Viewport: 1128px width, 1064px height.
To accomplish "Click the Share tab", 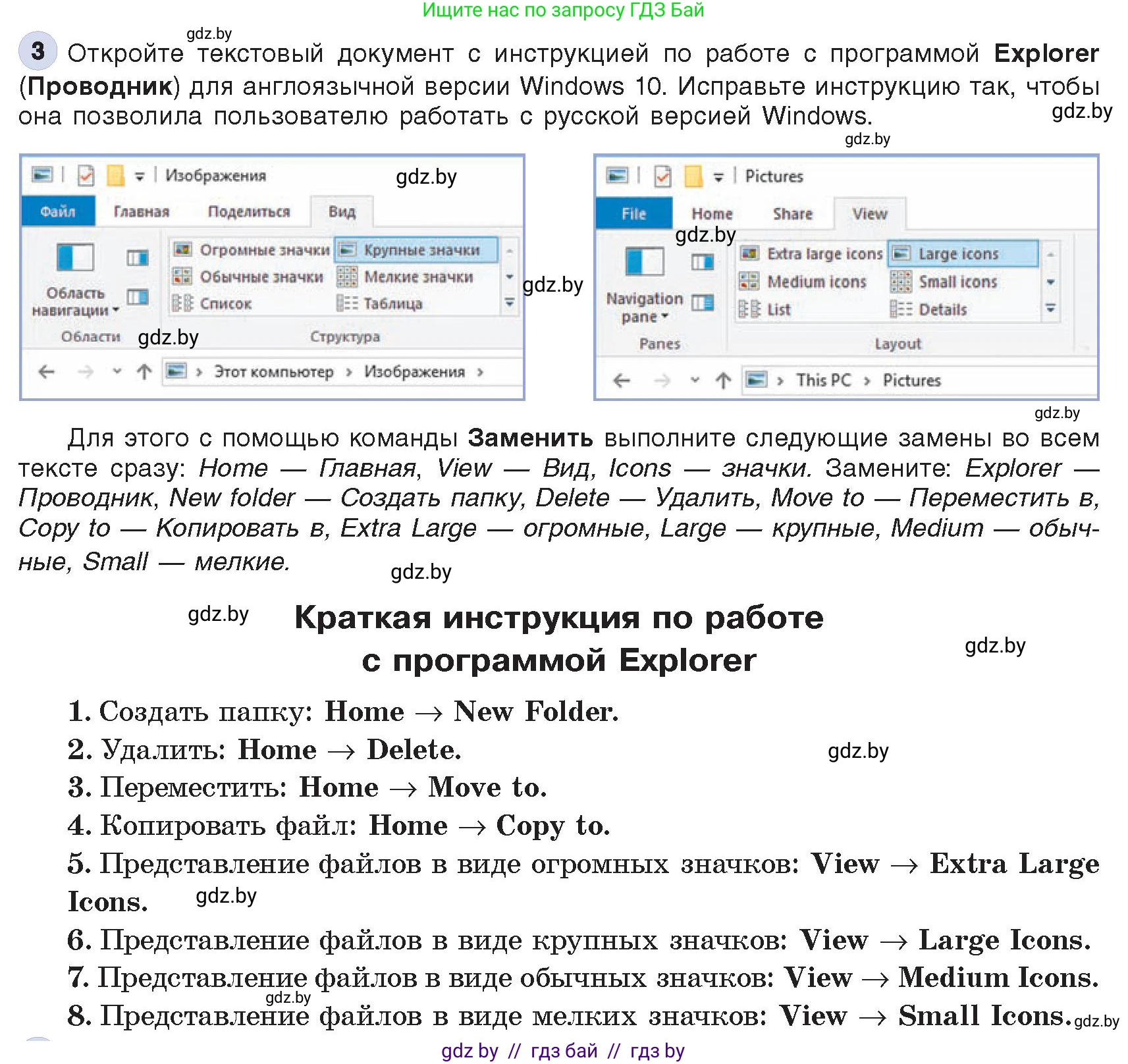I will click(x=792, y=214).
